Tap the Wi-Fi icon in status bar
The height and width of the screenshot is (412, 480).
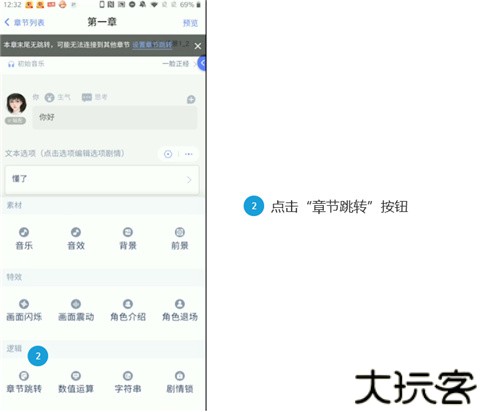tap(154, 5)
